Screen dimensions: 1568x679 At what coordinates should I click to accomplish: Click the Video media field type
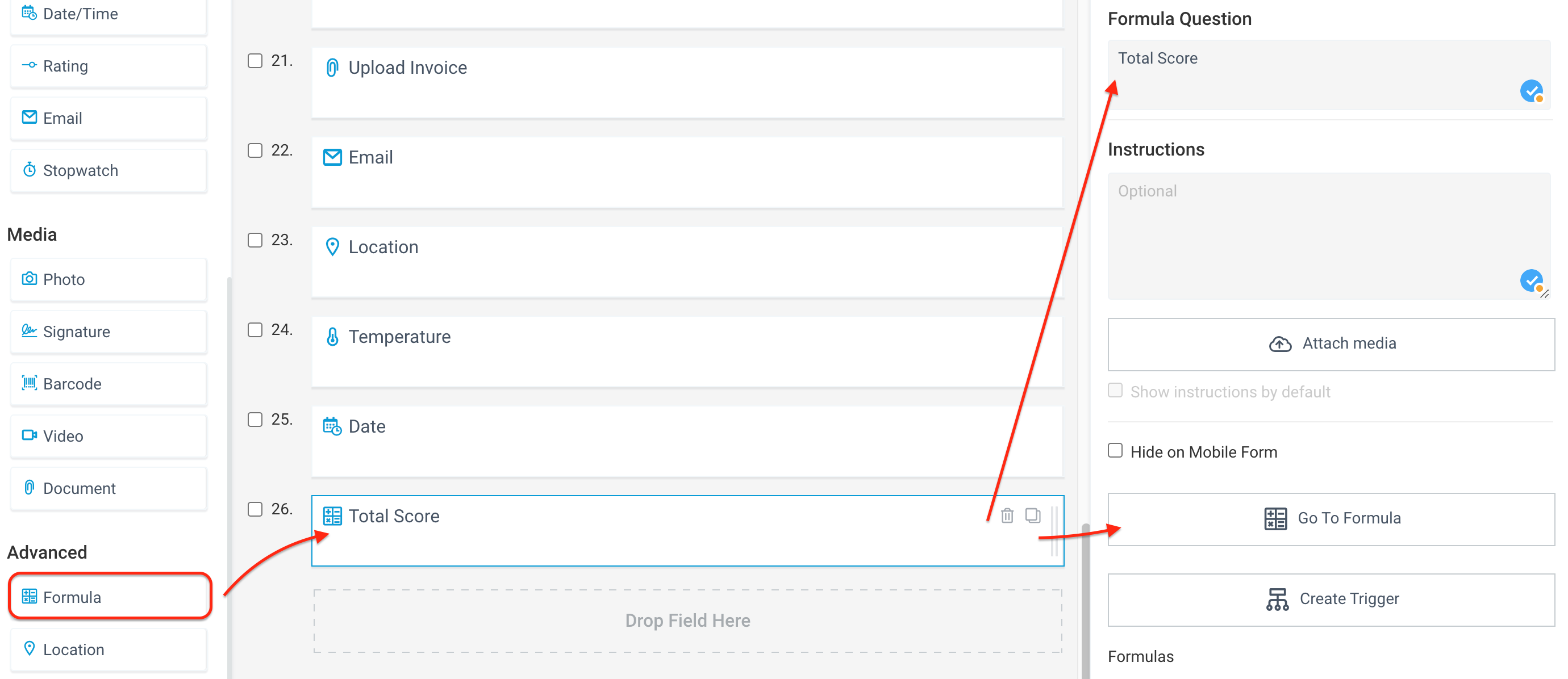[109, 435]
